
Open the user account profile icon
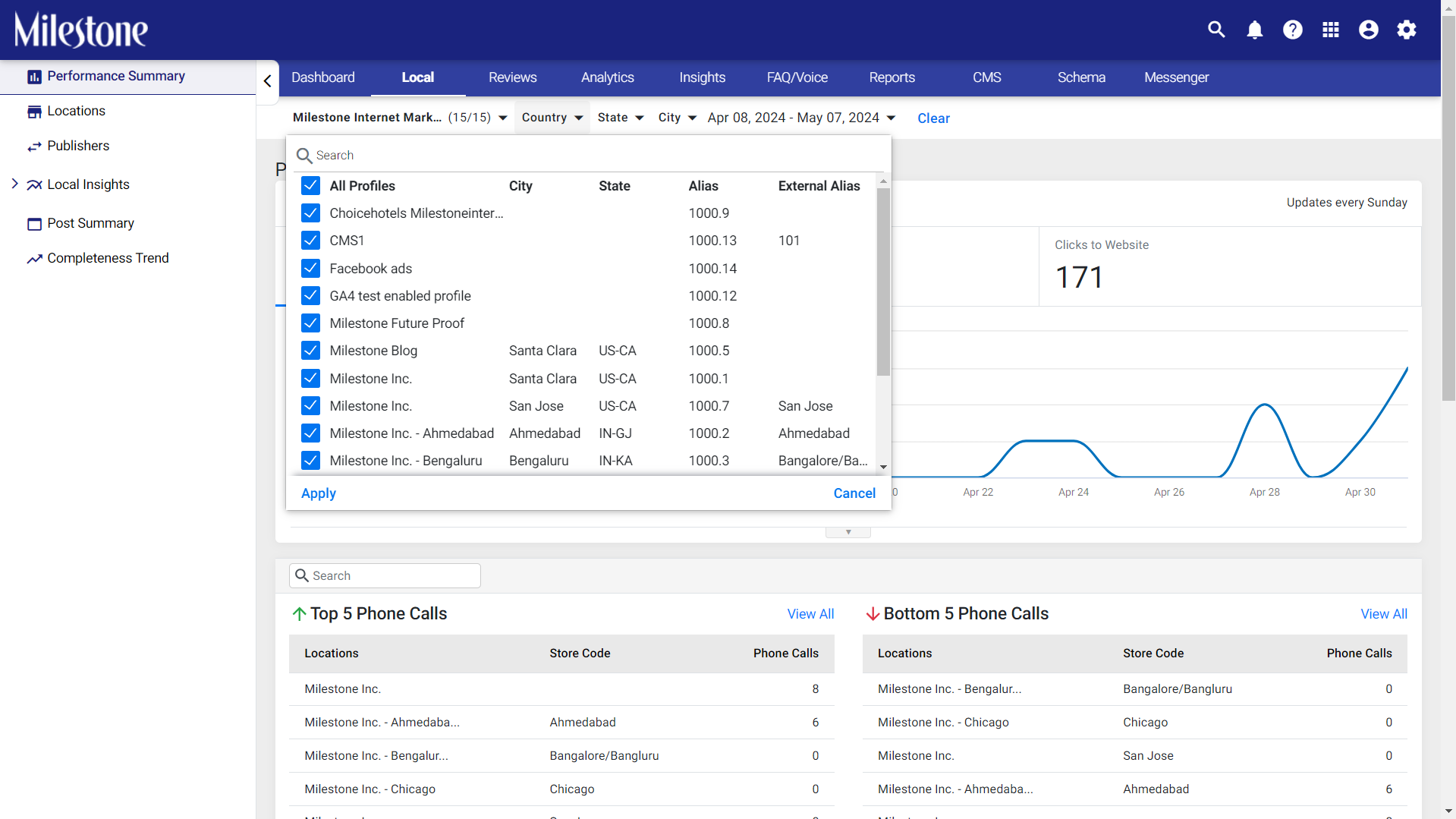tap(1368, 30)
